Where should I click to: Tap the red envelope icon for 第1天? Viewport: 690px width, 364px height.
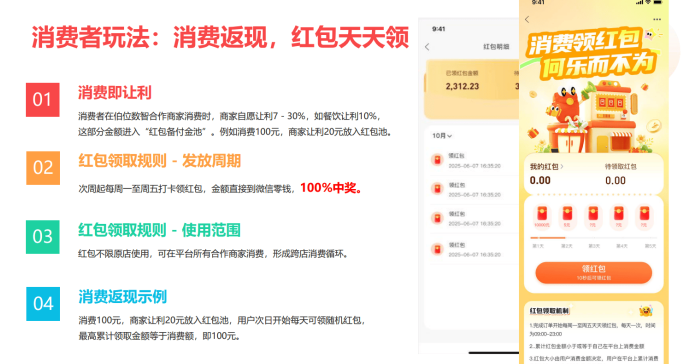point(542,213)
